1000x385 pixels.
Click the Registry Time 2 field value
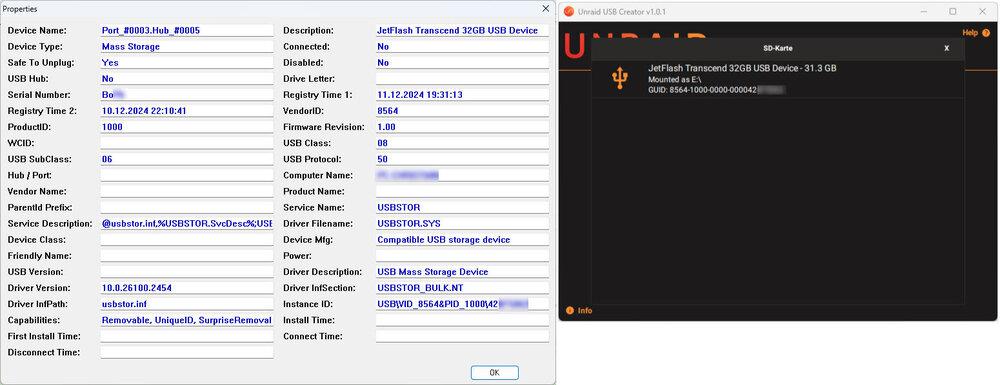tap(187, 111)
